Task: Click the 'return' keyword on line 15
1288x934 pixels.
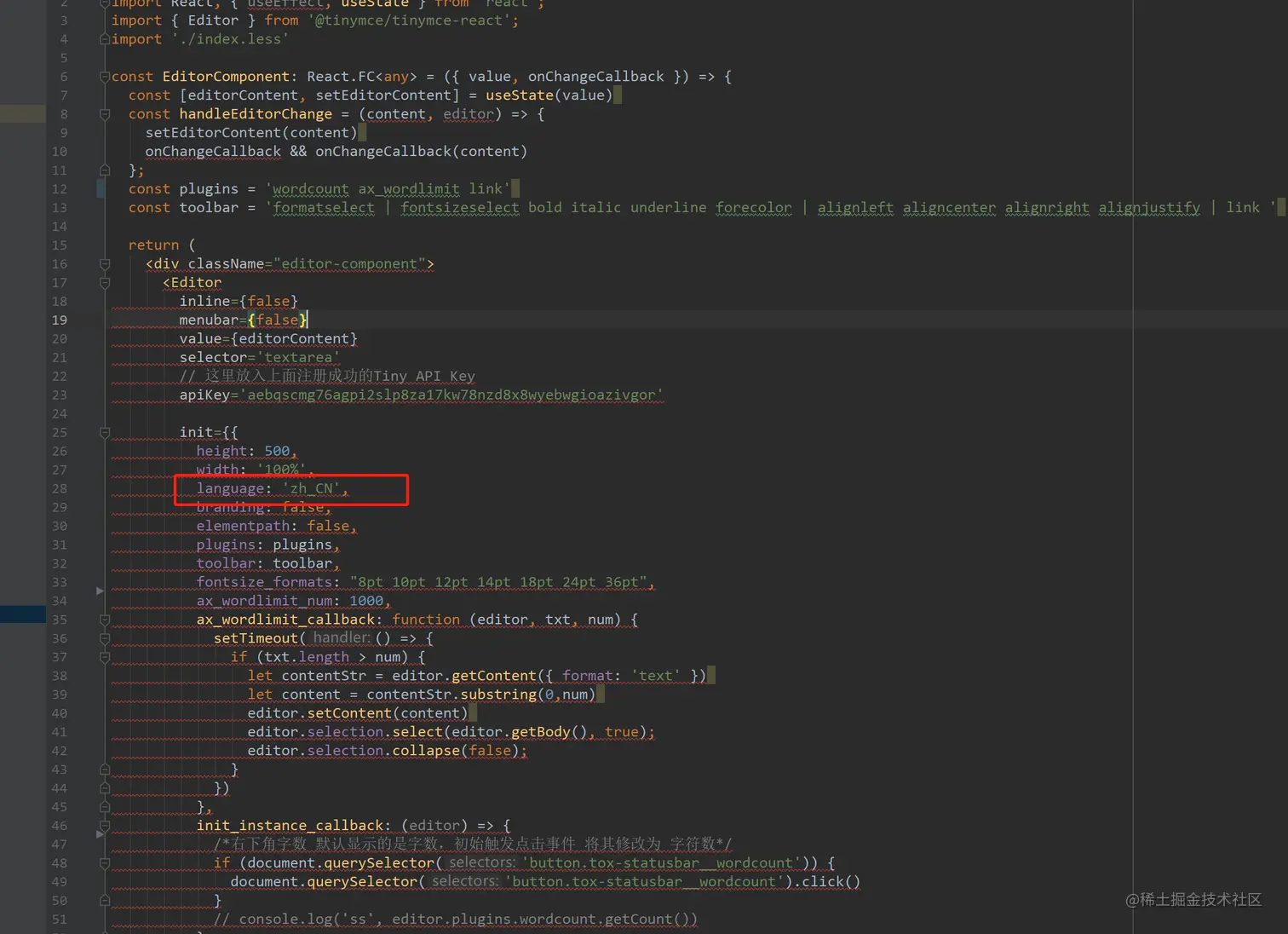Action: pos(153,245)
